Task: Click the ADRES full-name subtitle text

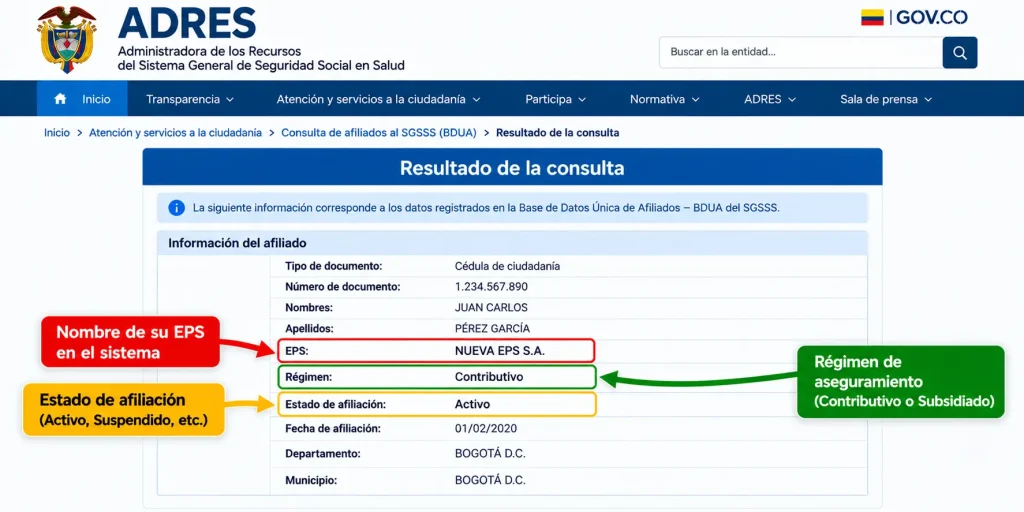Action: [261, 58]
